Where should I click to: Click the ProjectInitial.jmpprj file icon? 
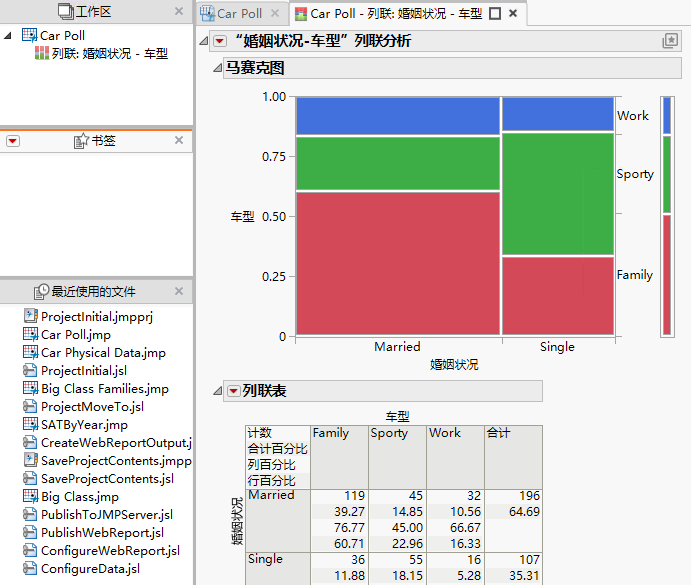(x=30, y=316)
